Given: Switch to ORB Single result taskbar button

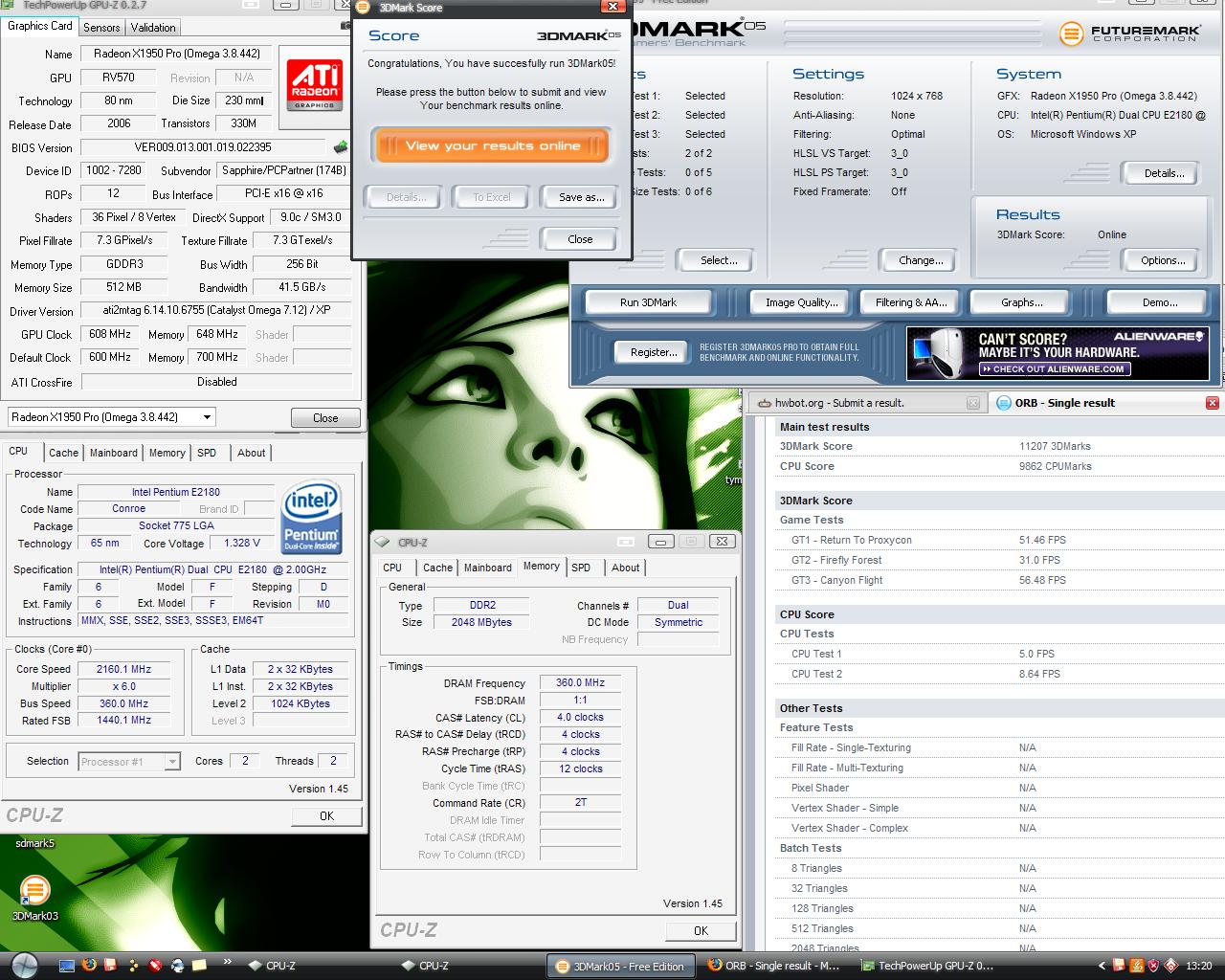Looking at the screenshot, I should pyautogui.click(x=773, y=966).
